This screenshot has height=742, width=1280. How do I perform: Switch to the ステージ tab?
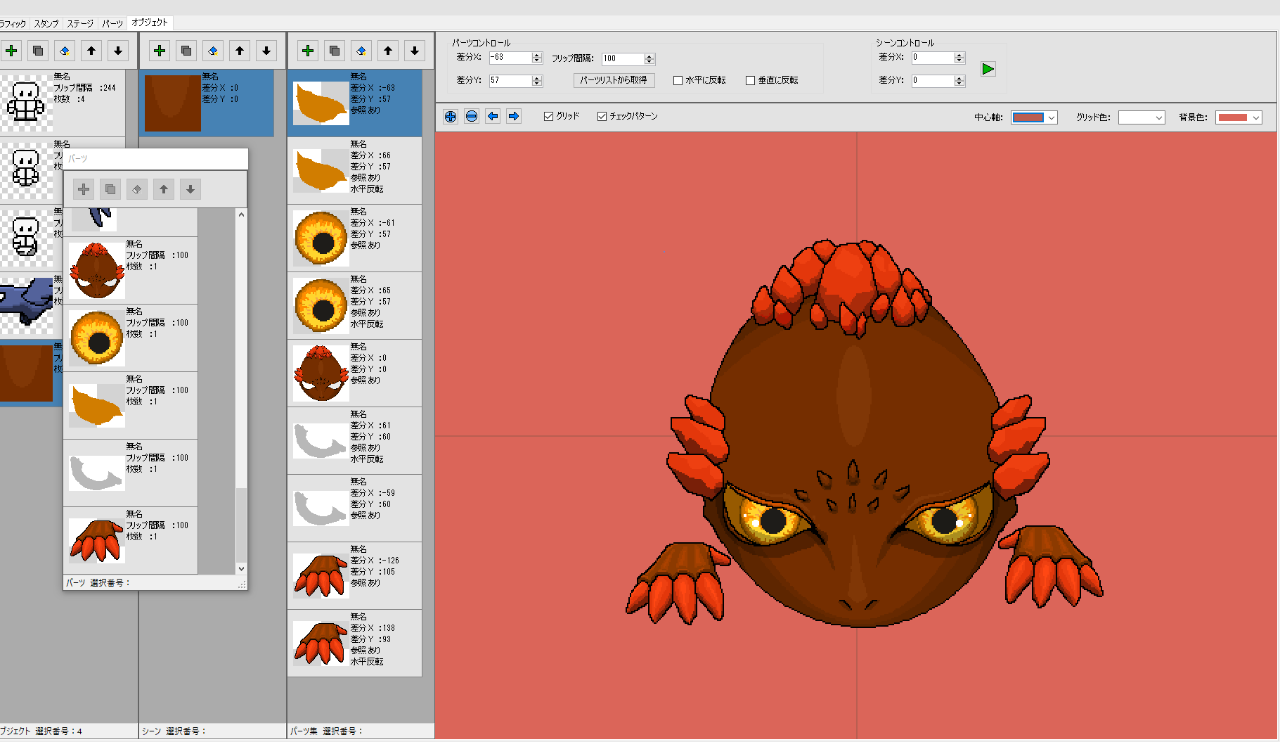(81, 23)
